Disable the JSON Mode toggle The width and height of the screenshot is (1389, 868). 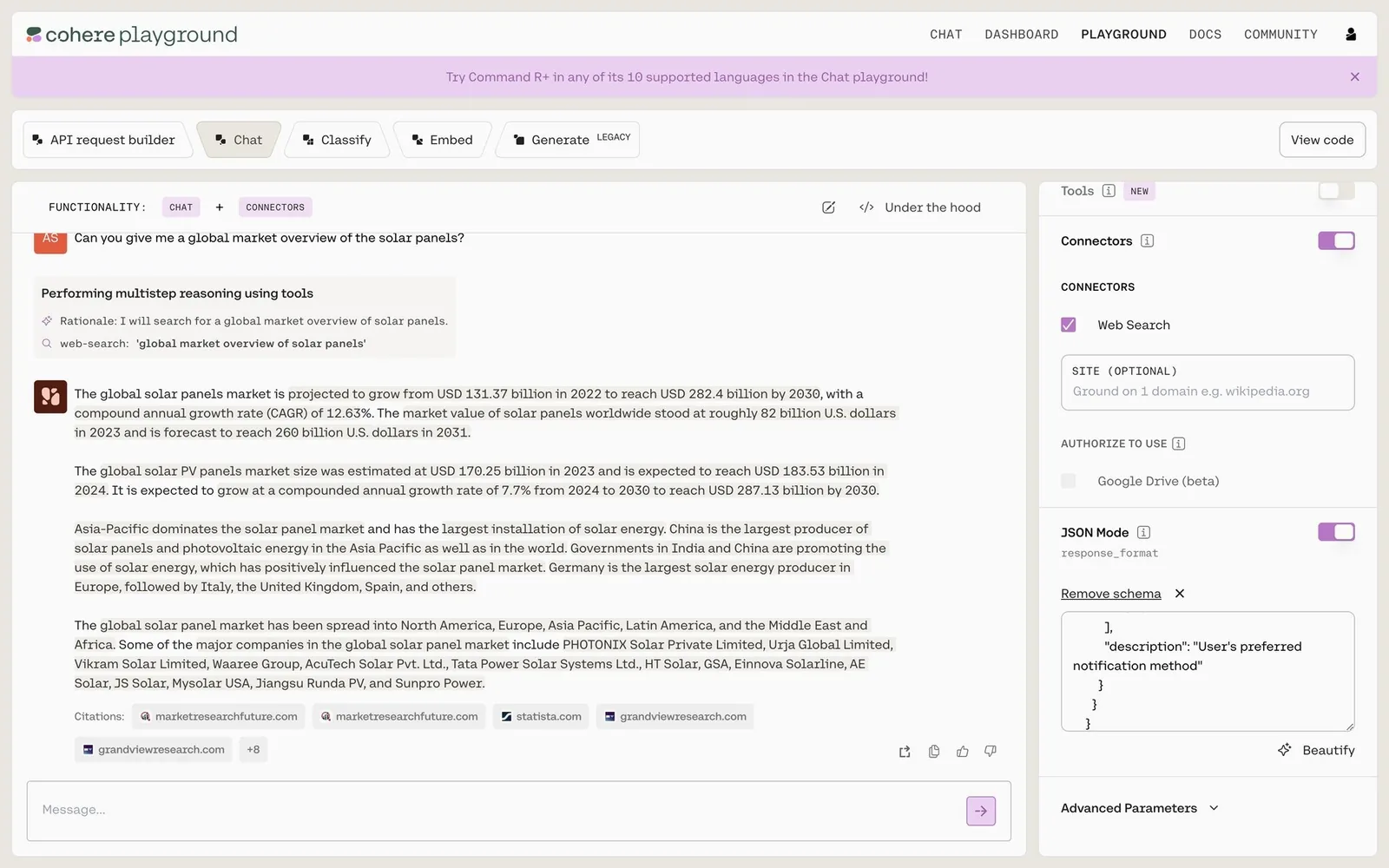pyautogui.click(x=1336, y=532)
